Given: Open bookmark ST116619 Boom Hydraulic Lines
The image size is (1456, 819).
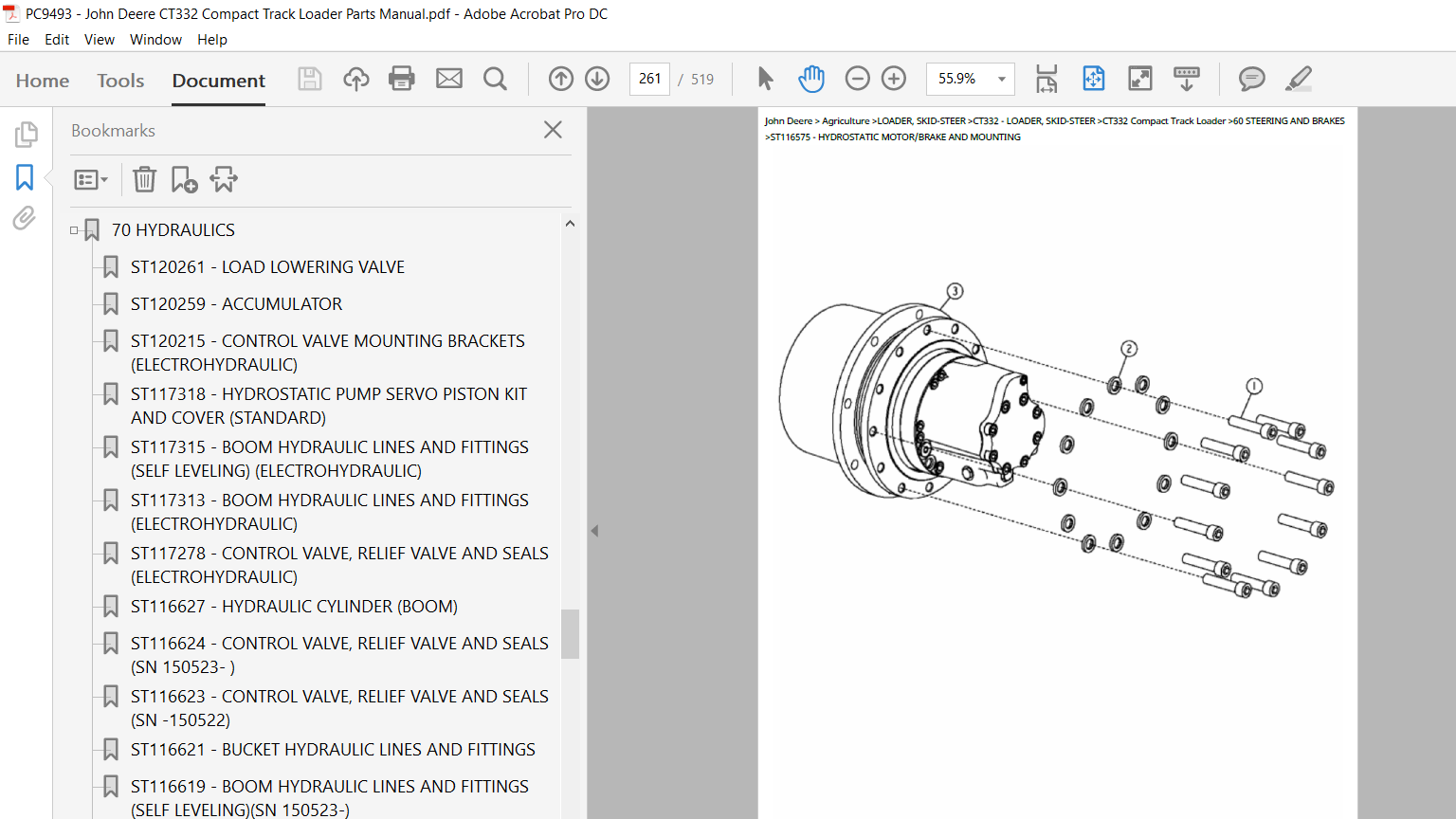Looking at the screenshot, I should click(330, 798).
